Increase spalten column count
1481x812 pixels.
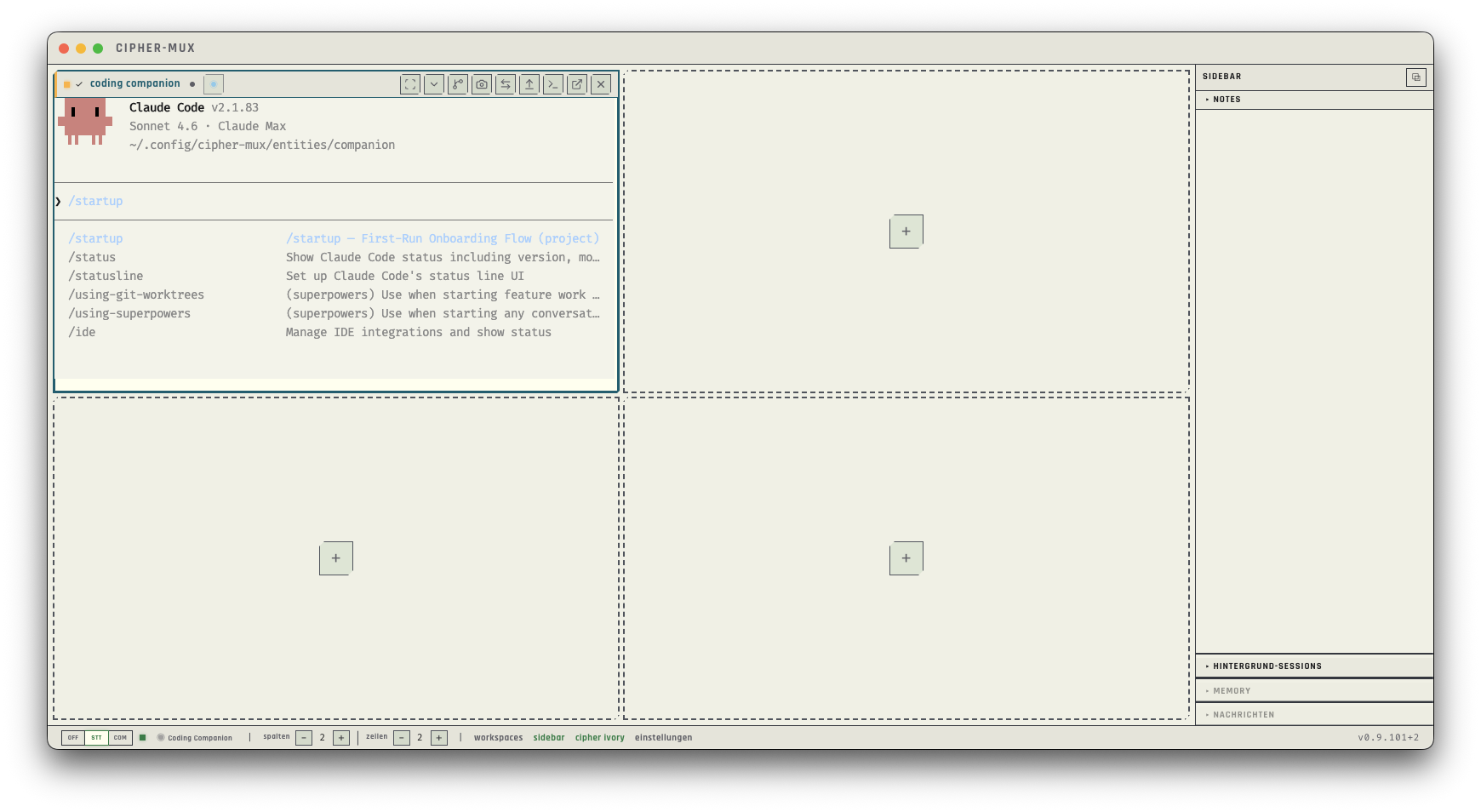[x=341, y=738]
